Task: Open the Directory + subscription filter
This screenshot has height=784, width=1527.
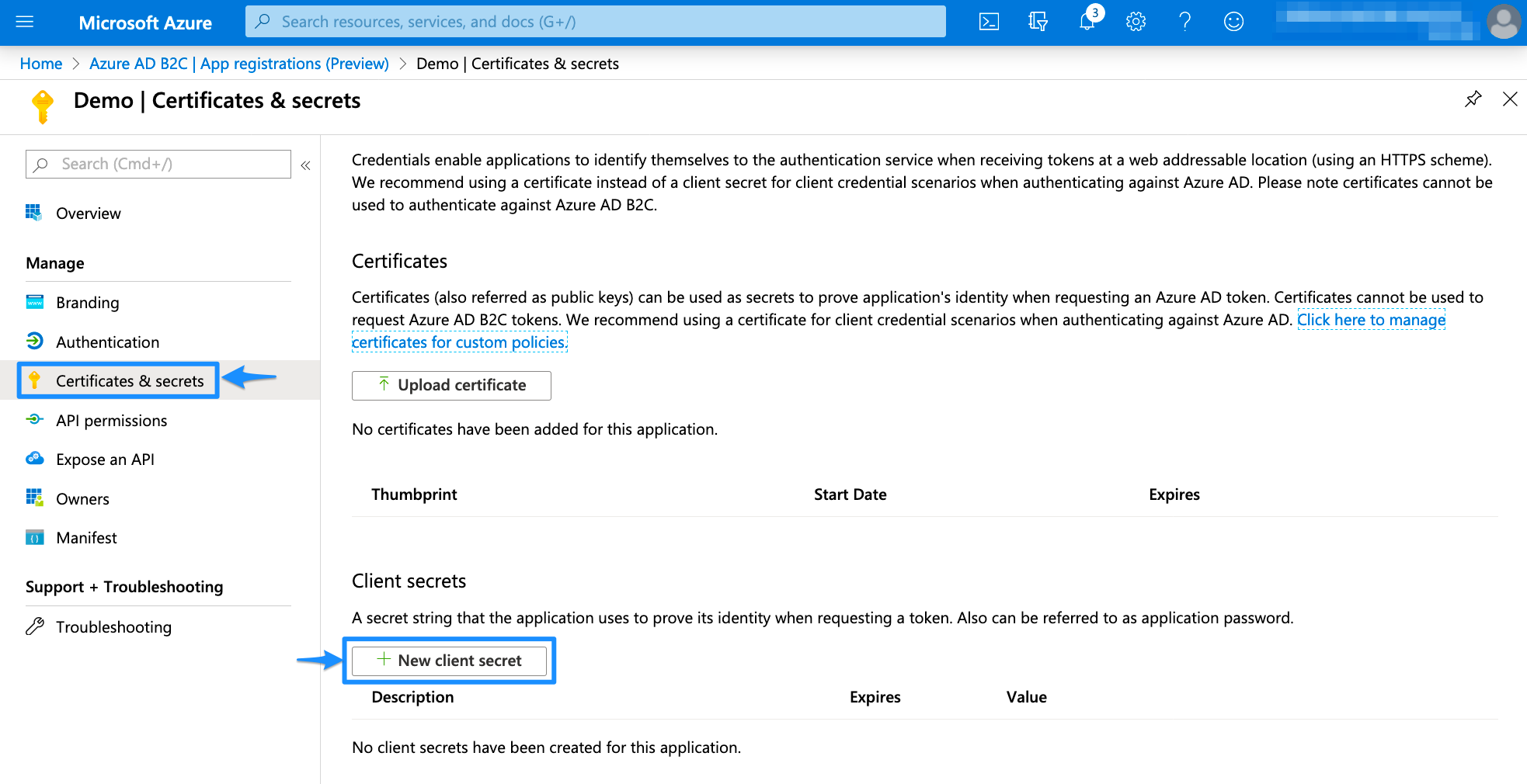Action: [1038, 21]
